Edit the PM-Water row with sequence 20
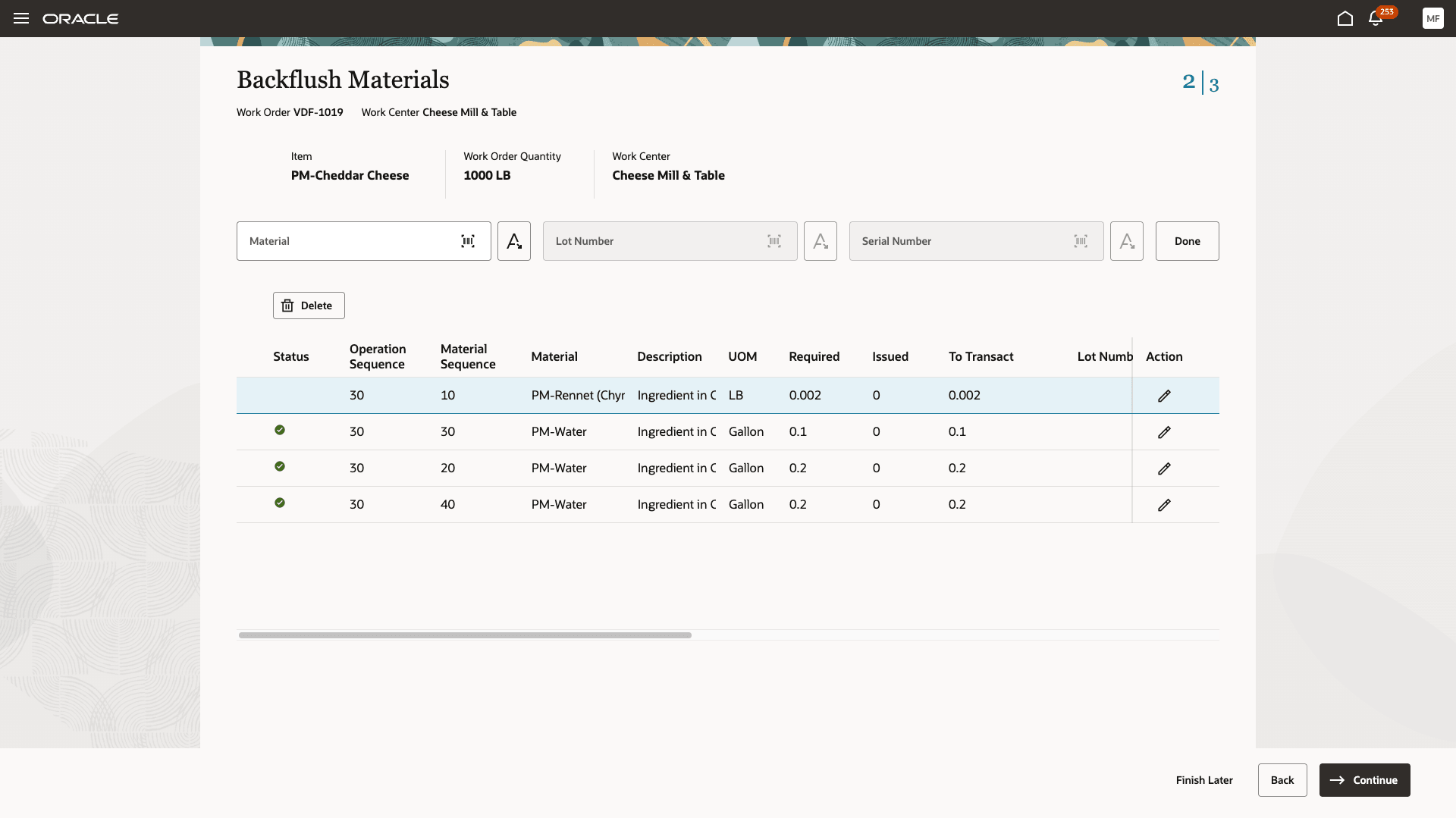 [x=1164, y=468]
